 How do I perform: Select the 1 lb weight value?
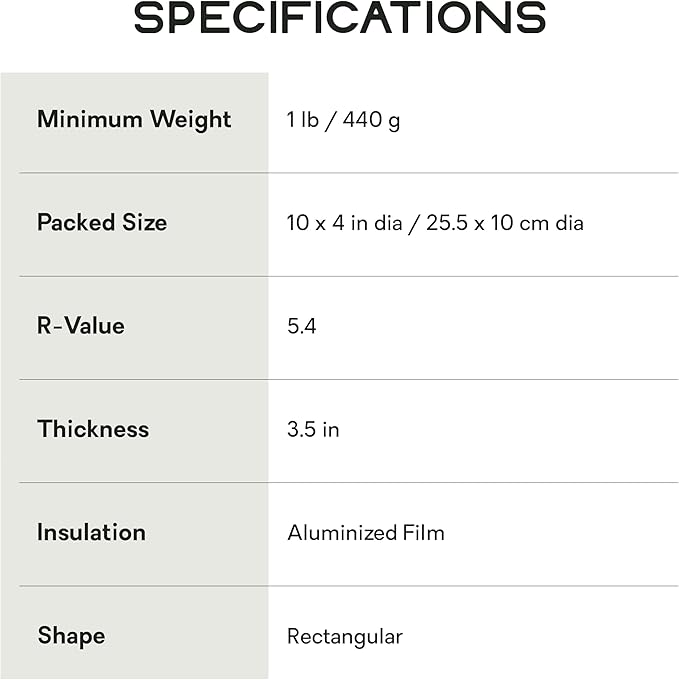point(305,122)
